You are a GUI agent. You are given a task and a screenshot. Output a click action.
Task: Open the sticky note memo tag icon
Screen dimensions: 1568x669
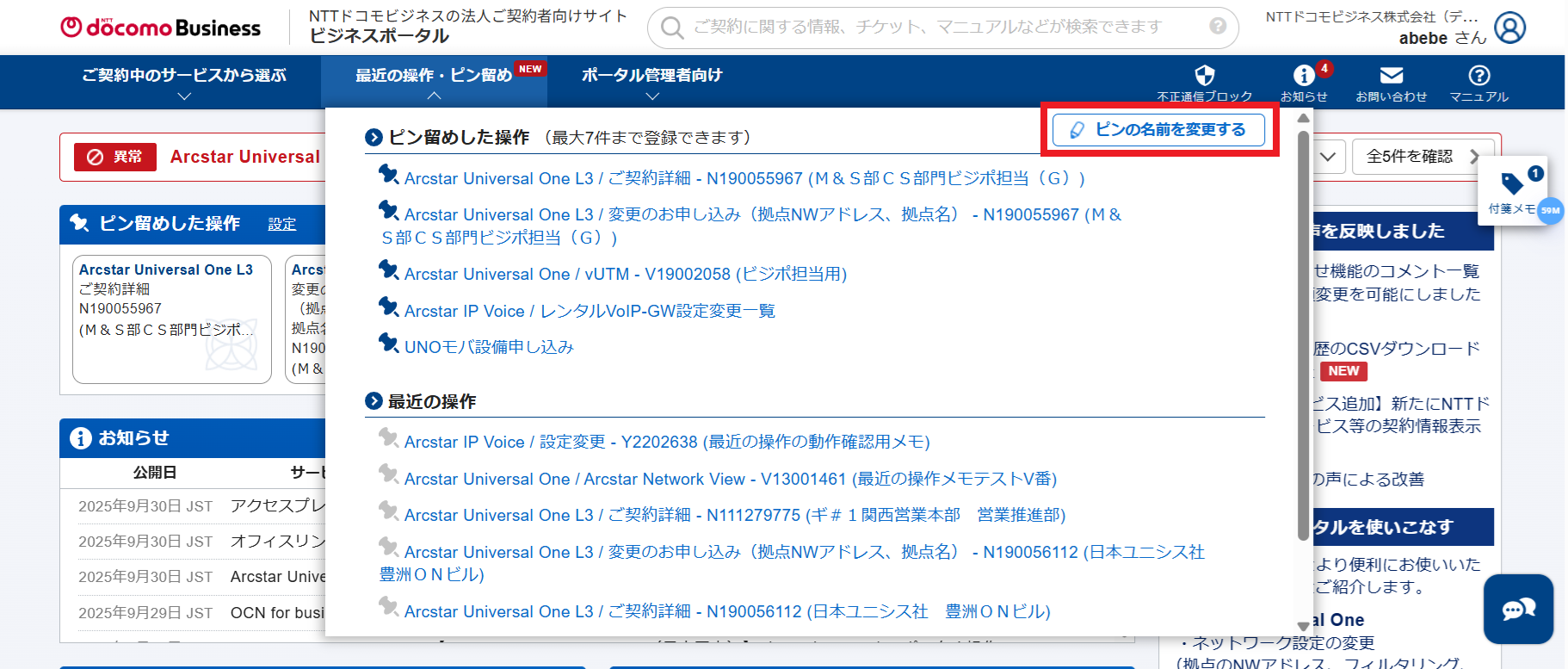pos(1512,183)
